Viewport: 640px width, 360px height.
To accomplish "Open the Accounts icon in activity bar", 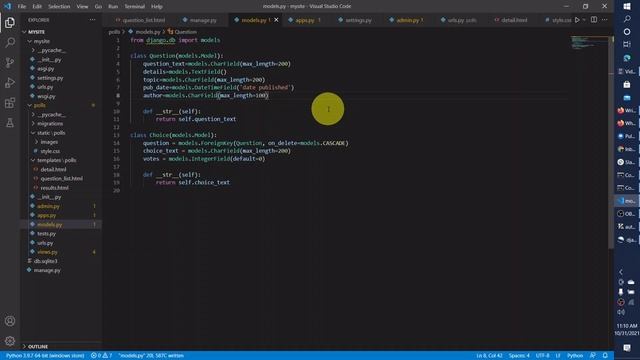I will [x=10, y=321].
